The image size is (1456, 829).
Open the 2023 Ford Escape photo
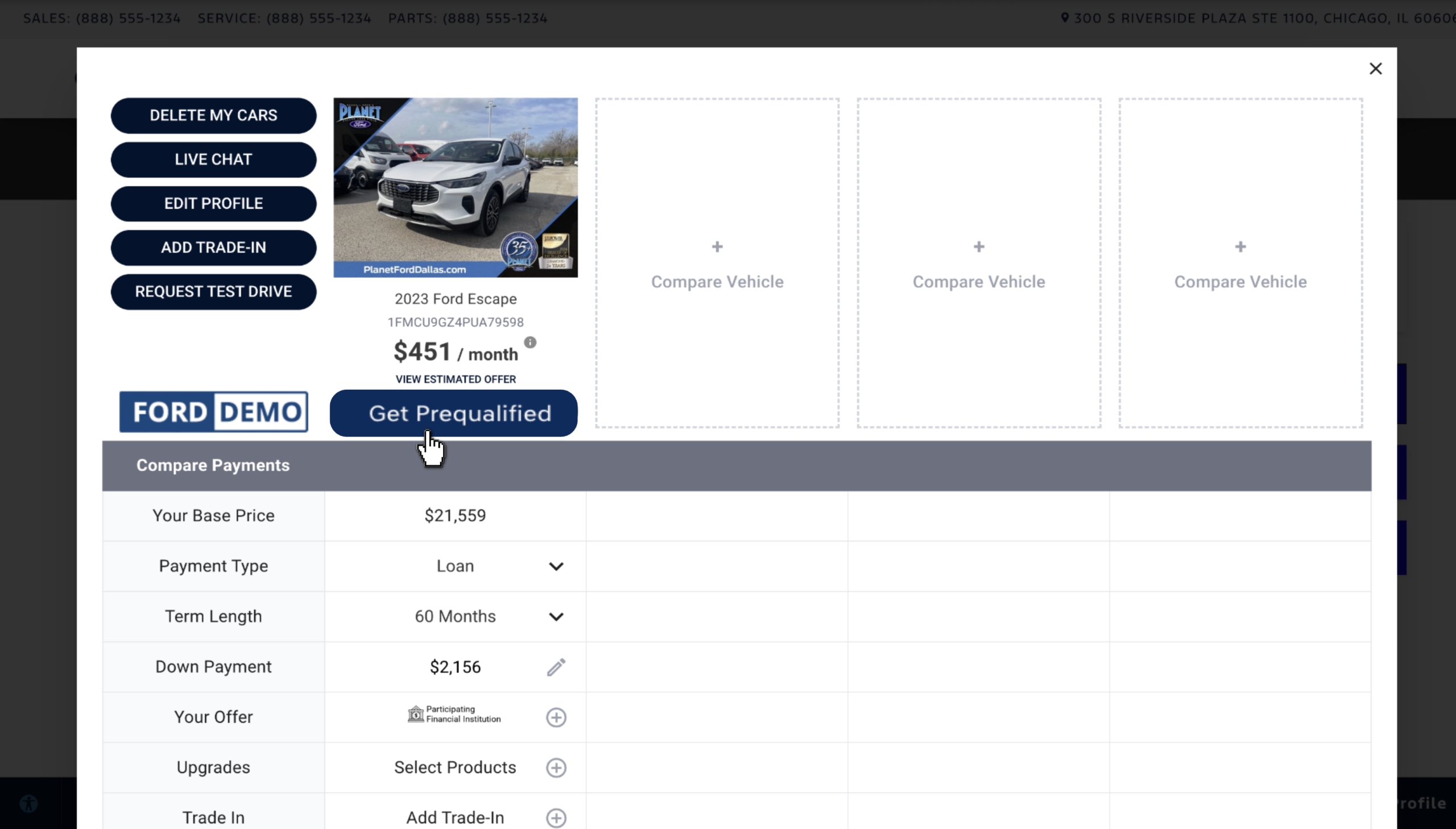(455, 187)
